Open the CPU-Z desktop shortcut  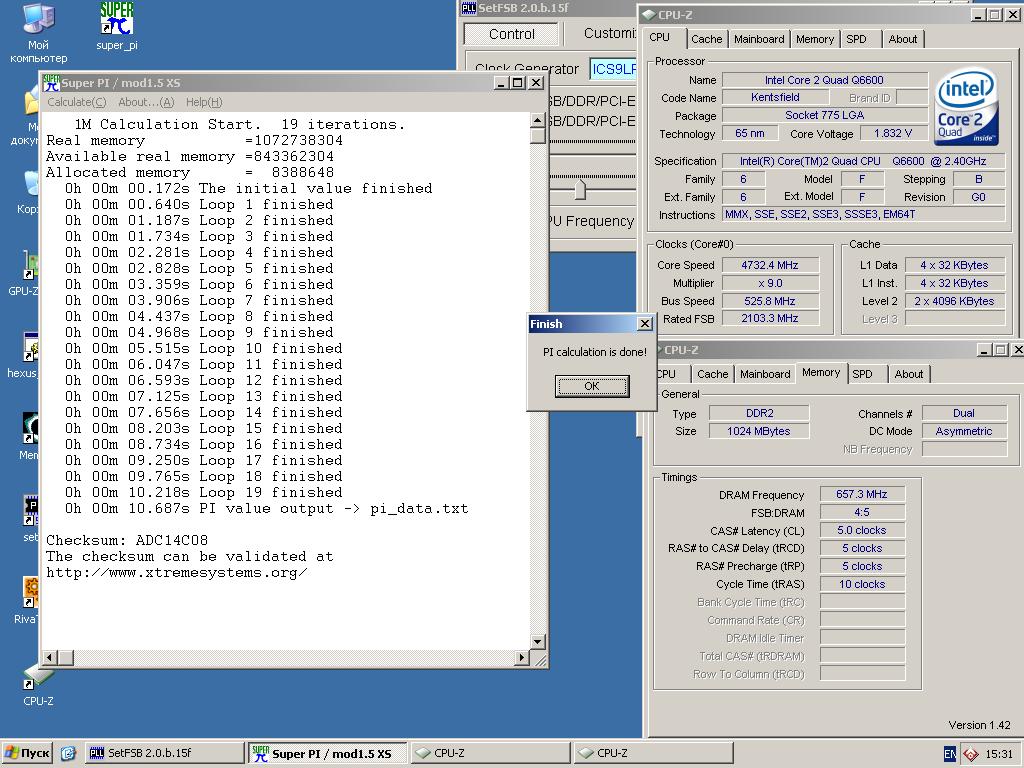click(38, 686)
